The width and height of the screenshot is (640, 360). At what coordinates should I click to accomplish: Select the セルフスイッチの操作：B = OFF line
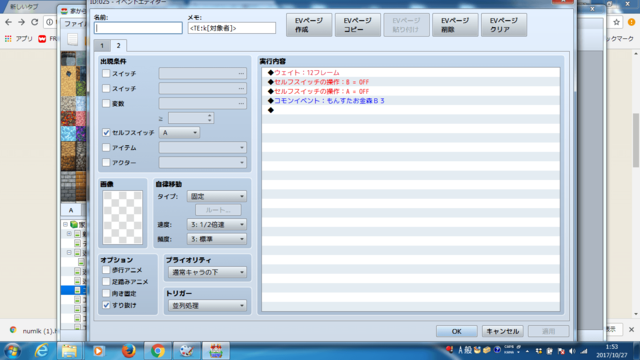click(x=411, y=82)
